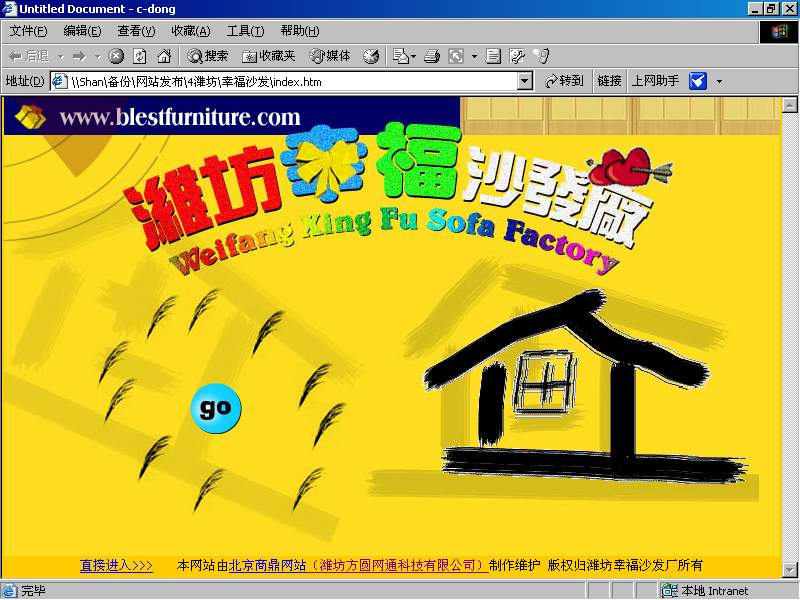Open the dropdown arrow after the blue checkmark icon
The image size is (800, 600).
tap(719, 81)
